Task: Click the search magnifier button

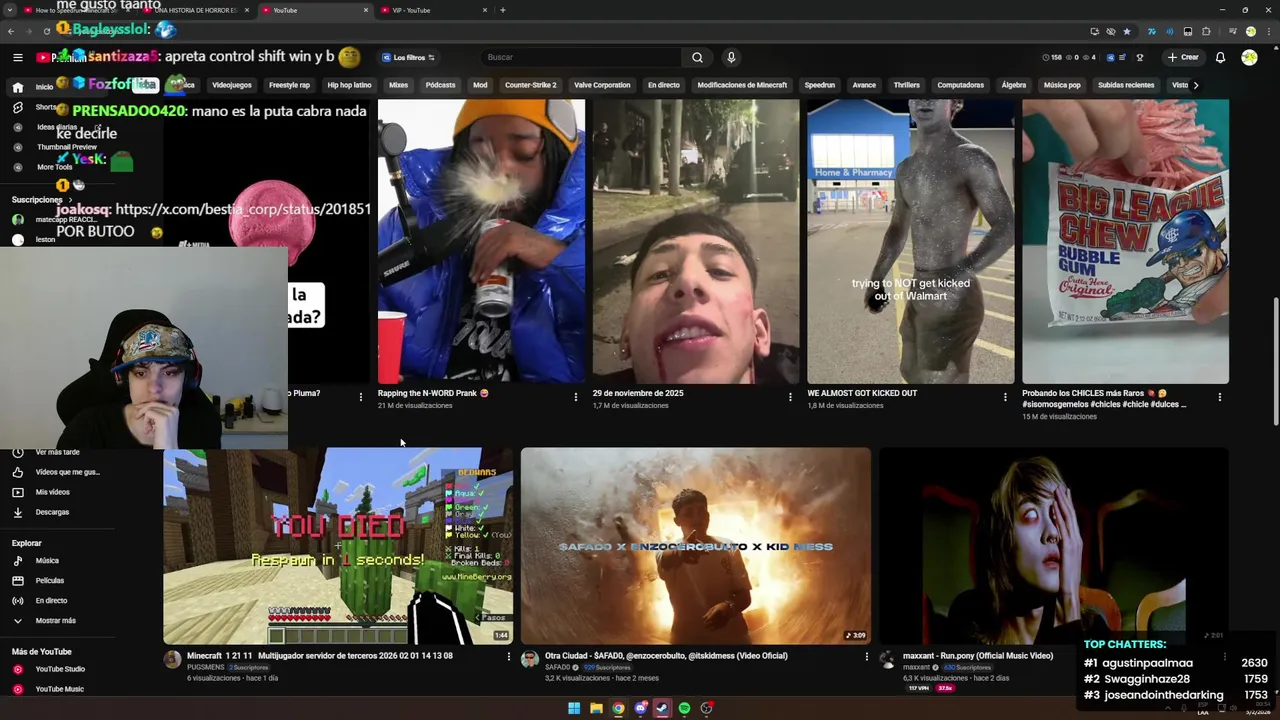Action: click(x=697, y=57)
